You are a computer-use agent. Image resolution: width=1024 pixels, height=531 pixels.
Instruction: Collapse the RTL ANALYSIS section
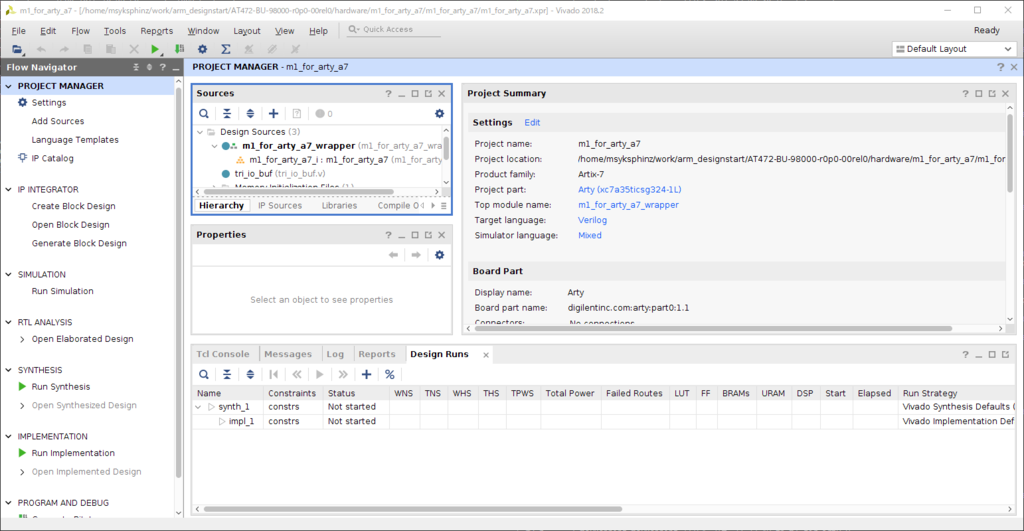(8, 322)
